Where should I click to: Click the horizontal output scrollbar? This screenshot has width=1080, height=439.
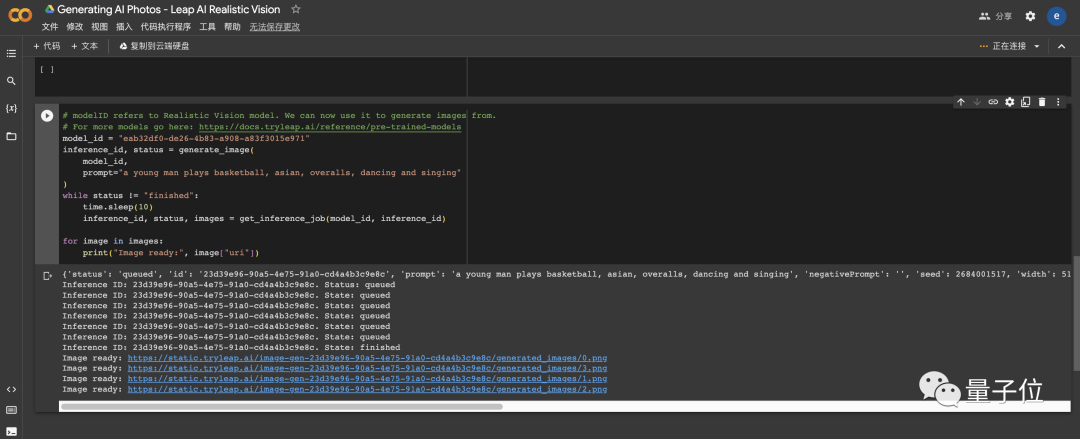pyautogui.click(x=280, y=407)
